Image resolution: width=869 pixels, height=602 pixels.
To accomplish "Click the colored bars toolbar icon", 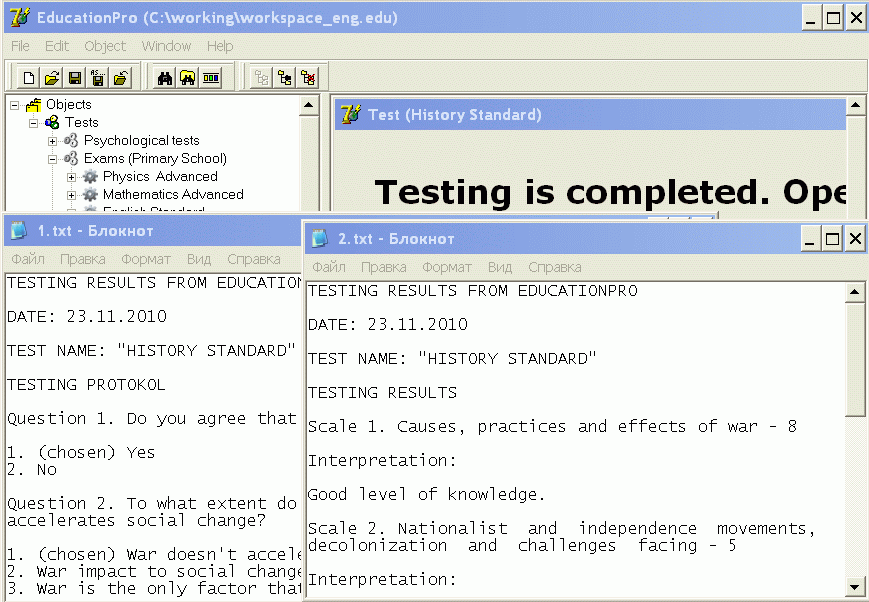I will [x=210, y=77].
